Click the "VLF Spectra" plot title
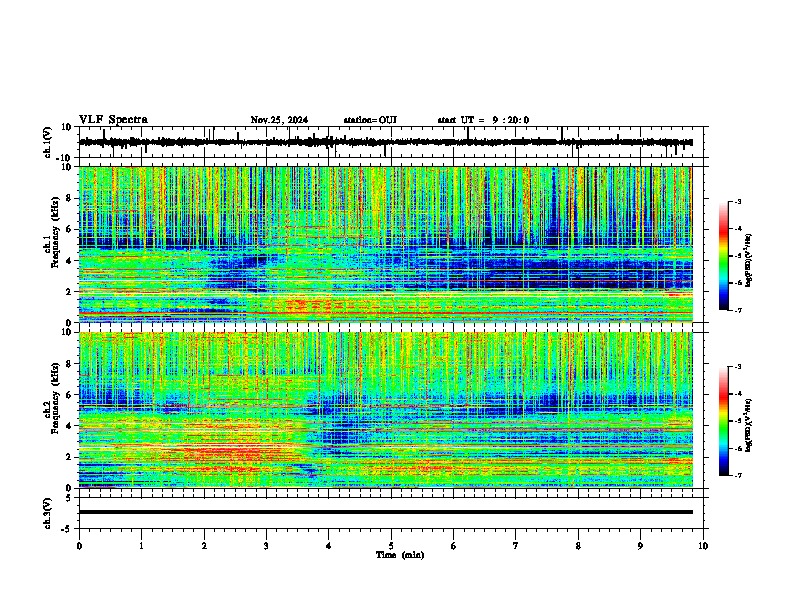The width and height of the screenshot is (792, 612). coord(113,120)
